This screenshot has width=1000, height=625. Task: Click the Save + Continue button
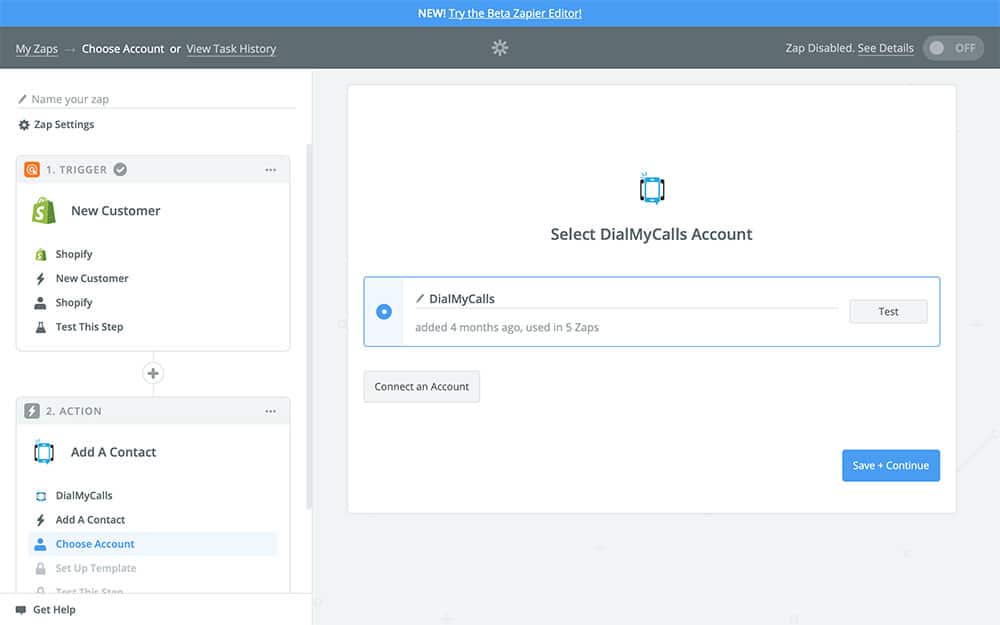click(x=890, y=465)
